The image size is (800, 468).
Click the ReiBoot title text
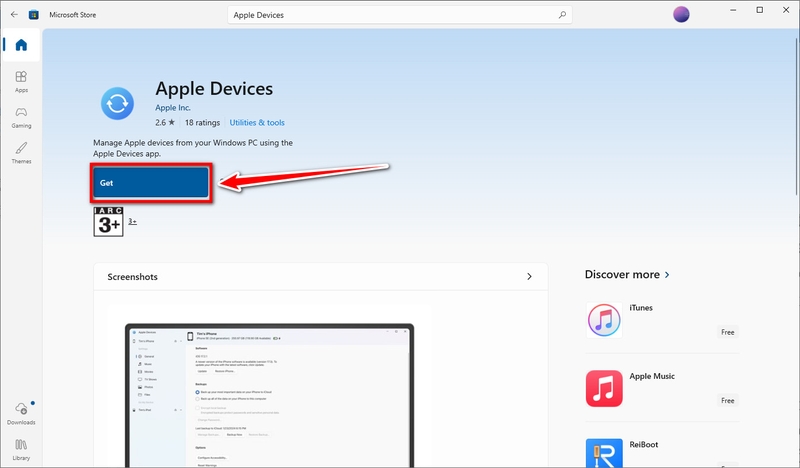[x=644, y=445]
